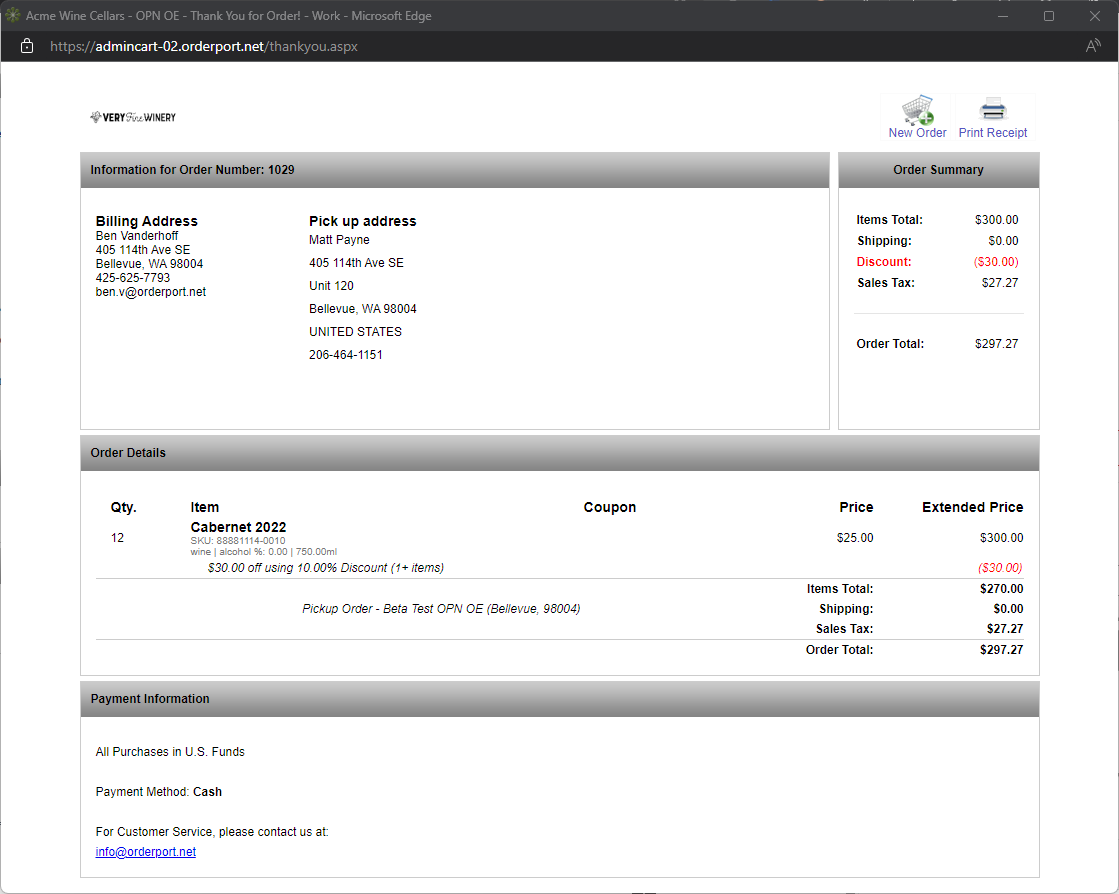The height and width of the screenshot is (894, 1119).
Task: Click the Payment Information section header
Action: (152, 698)
